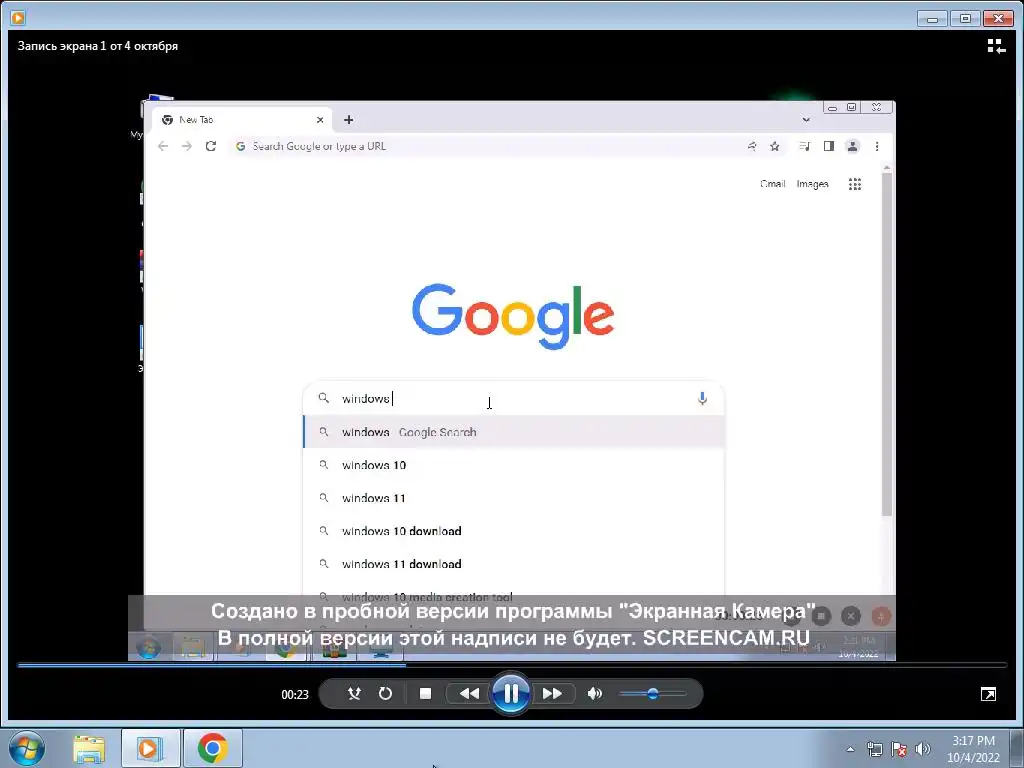Open the Chrome media control icon
Screen dimensions: 1024x768
point(805,146)
